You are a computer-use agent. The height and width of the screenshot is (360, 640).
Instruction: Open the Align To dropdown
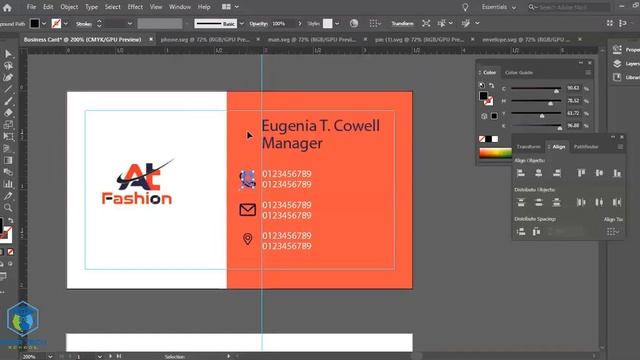pos(613,231)
